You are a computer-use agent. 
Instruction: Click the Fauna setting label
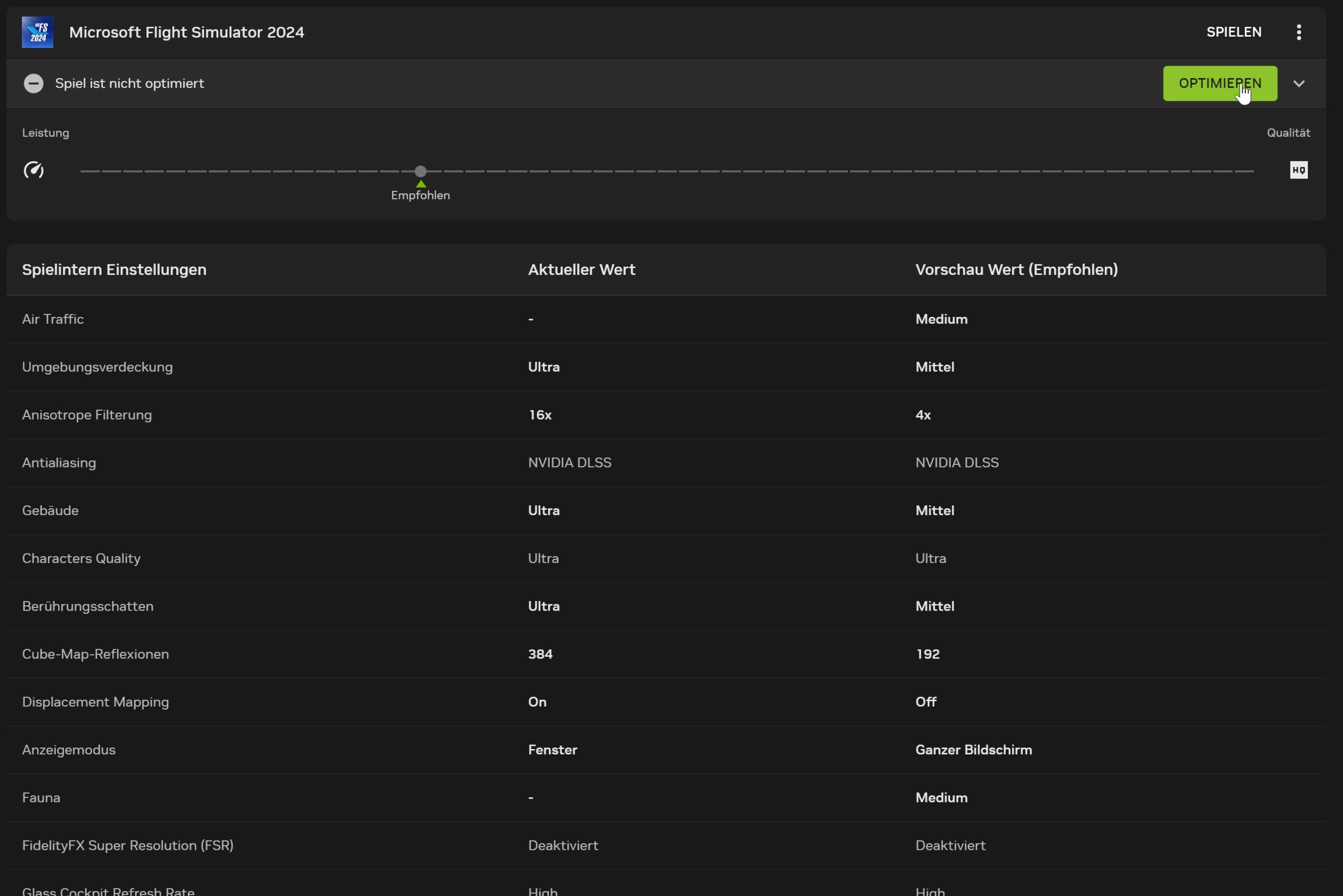[x=41, y=798]
